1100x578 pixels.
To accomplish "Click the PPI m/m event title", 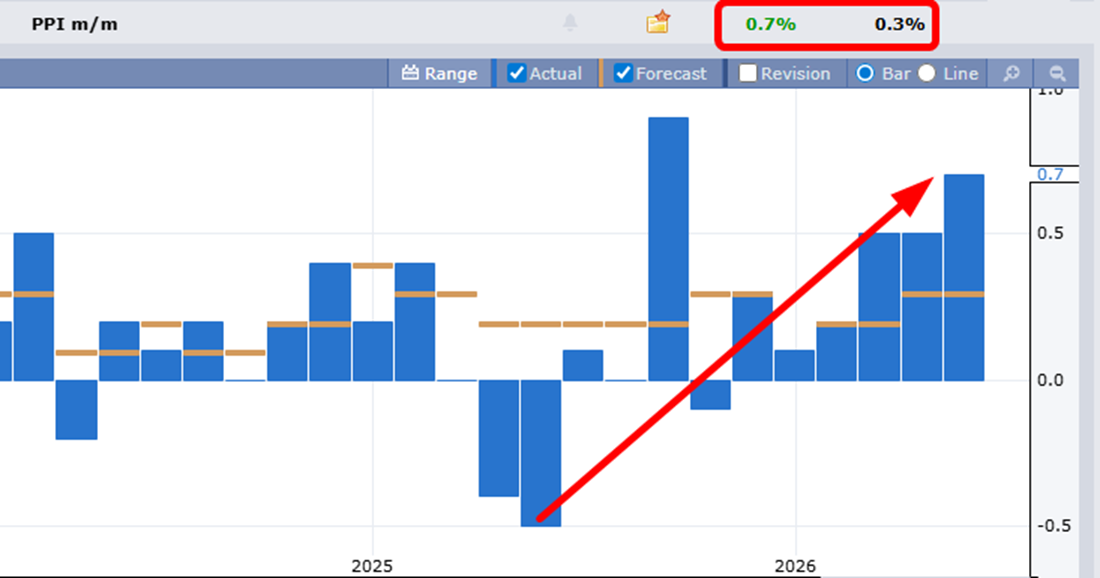I will (74, 24).
